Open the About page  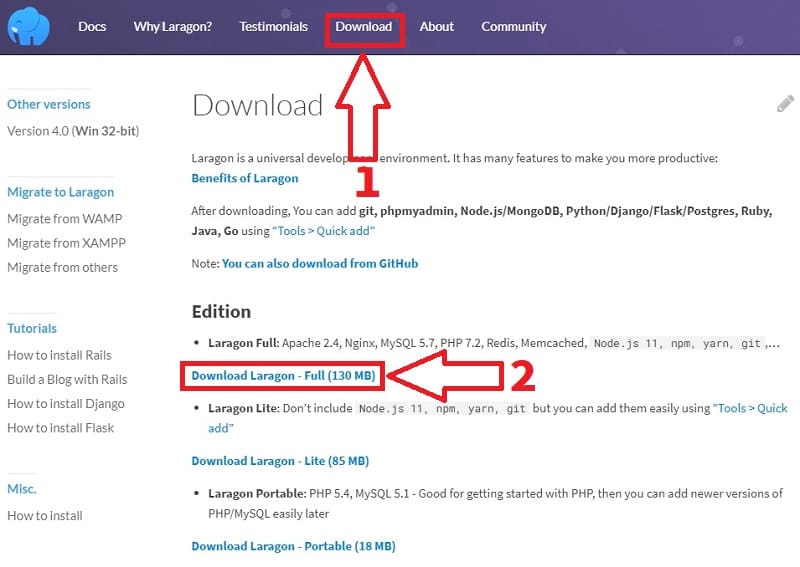click(x=437, y=27)
